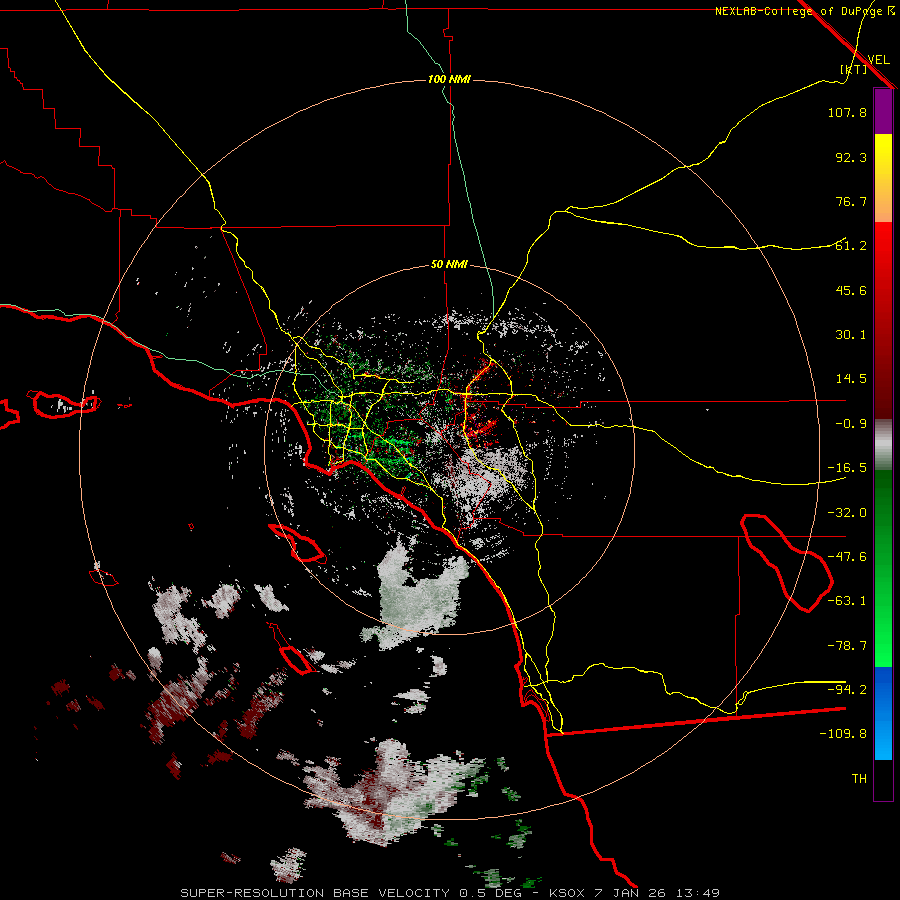Click the 100 NMI range ring label
Image resolution: width=900 pixels, height=900 pixels.
pos(449,79)
